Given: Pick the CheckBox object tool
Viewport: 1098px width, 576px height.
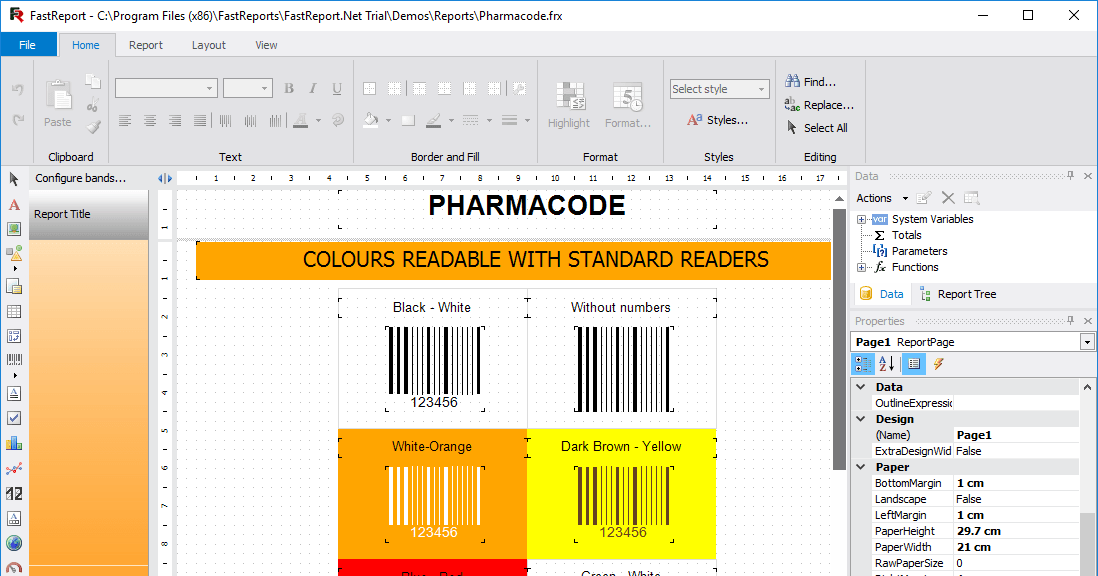Looking at the screenshot, I should [14, 418].
